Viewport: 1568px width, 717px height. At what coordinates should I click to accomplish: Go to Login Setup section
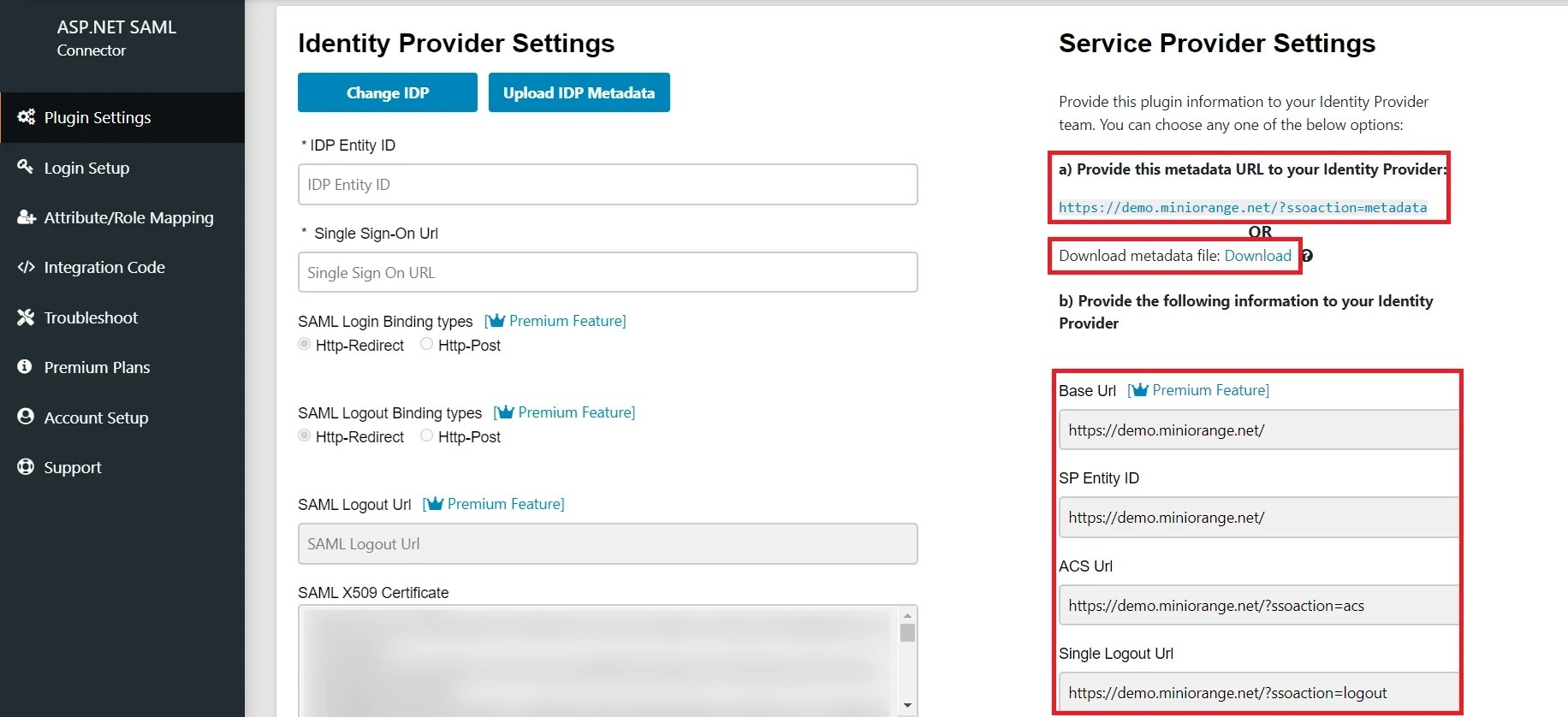[x=122, y=168]
